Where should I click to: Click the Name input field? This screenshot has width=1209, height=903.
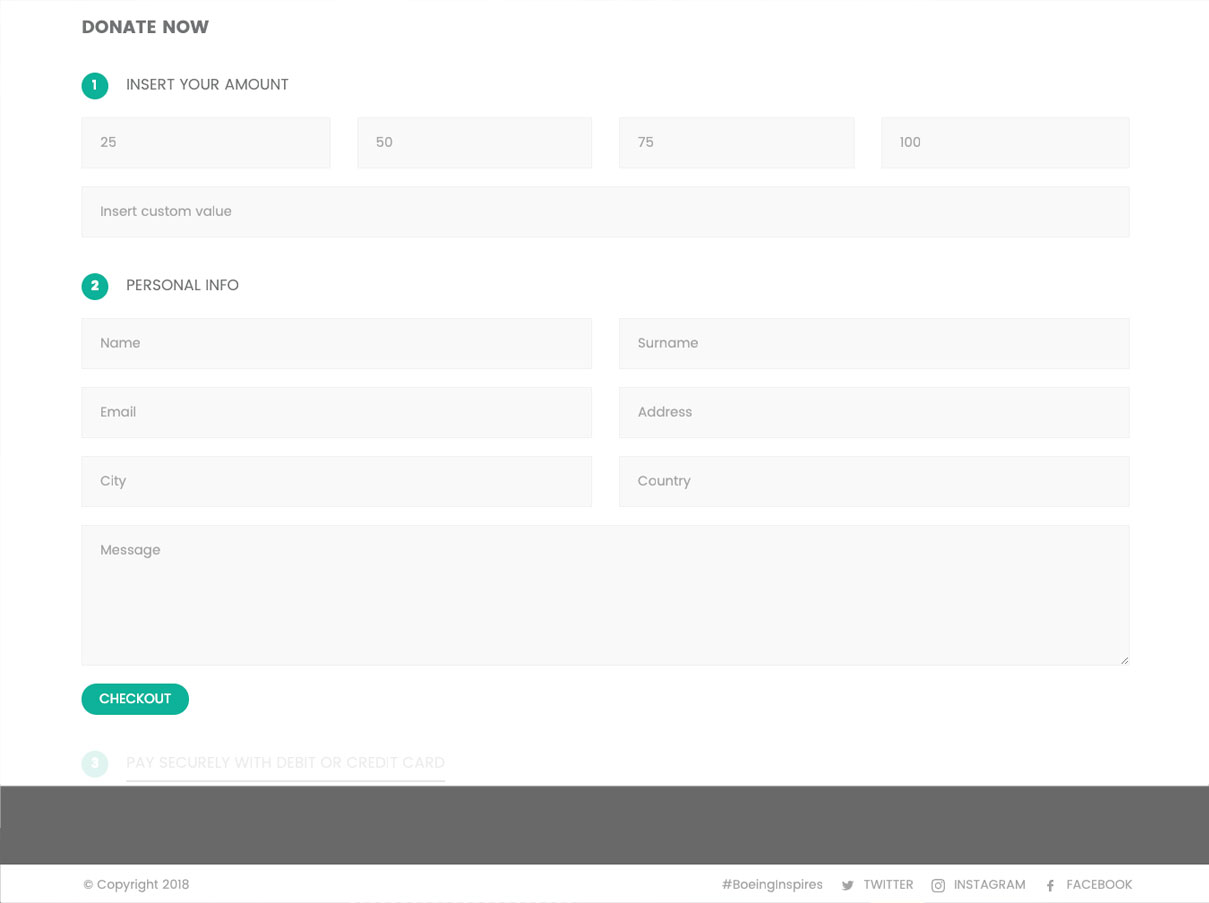click(x=336, y=343)
